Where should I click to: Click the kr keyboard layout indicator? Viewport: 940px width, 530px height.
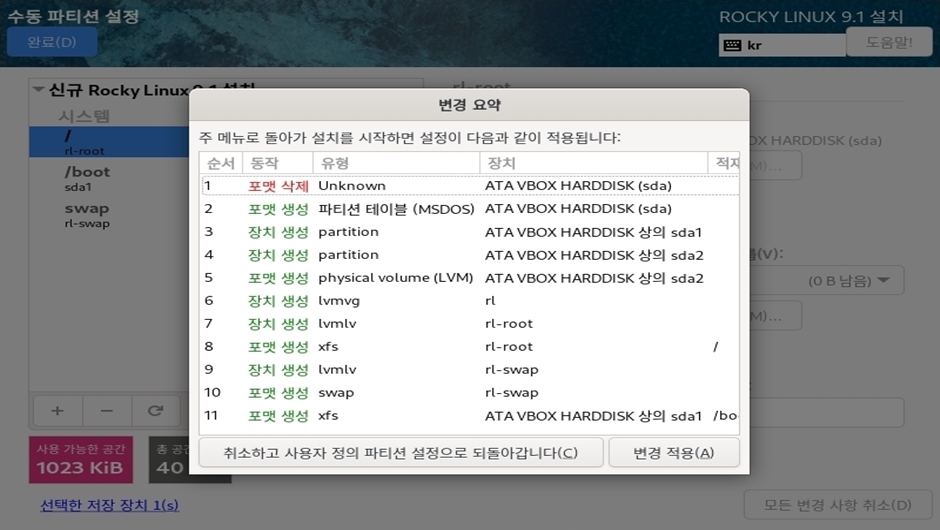point(782,45)
